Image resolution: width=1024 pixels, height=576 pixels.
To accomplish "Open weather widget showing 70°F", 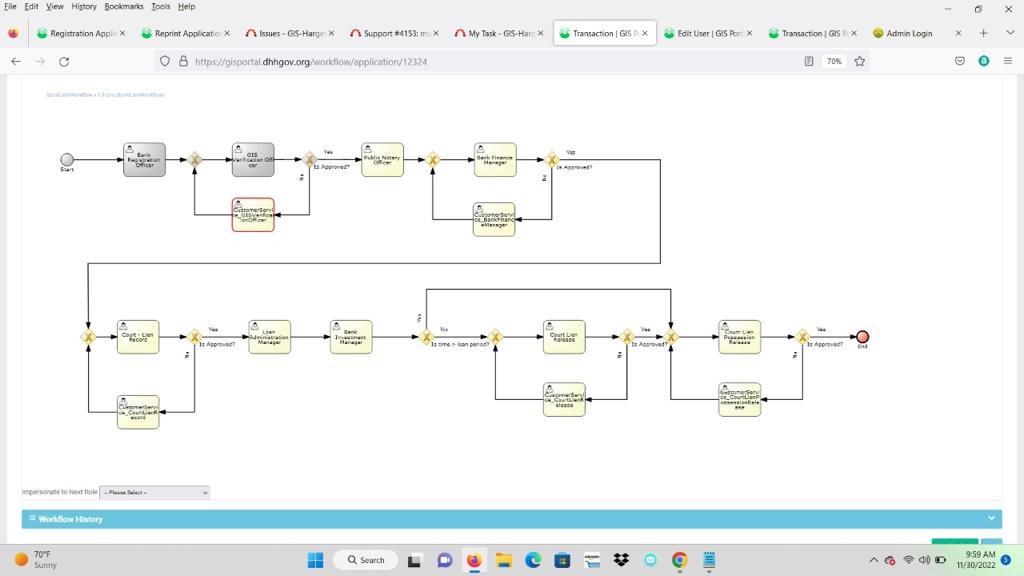I will tap(37, 560).
